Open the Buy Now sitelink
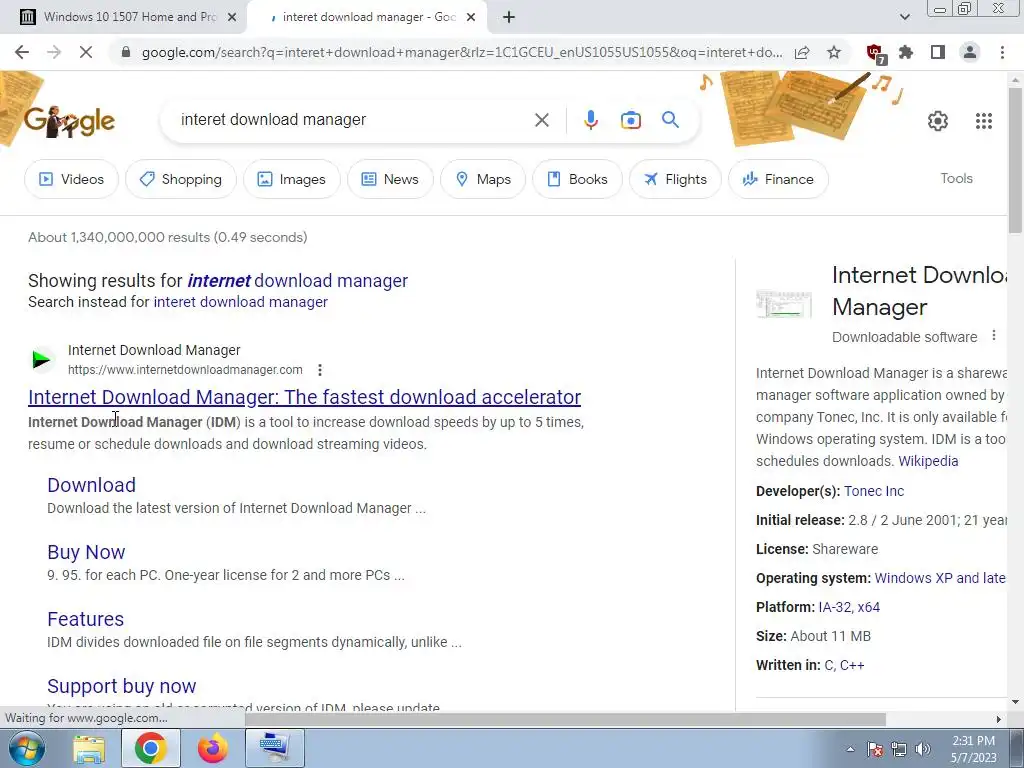The image size is (1024, 768). point(86,552)
